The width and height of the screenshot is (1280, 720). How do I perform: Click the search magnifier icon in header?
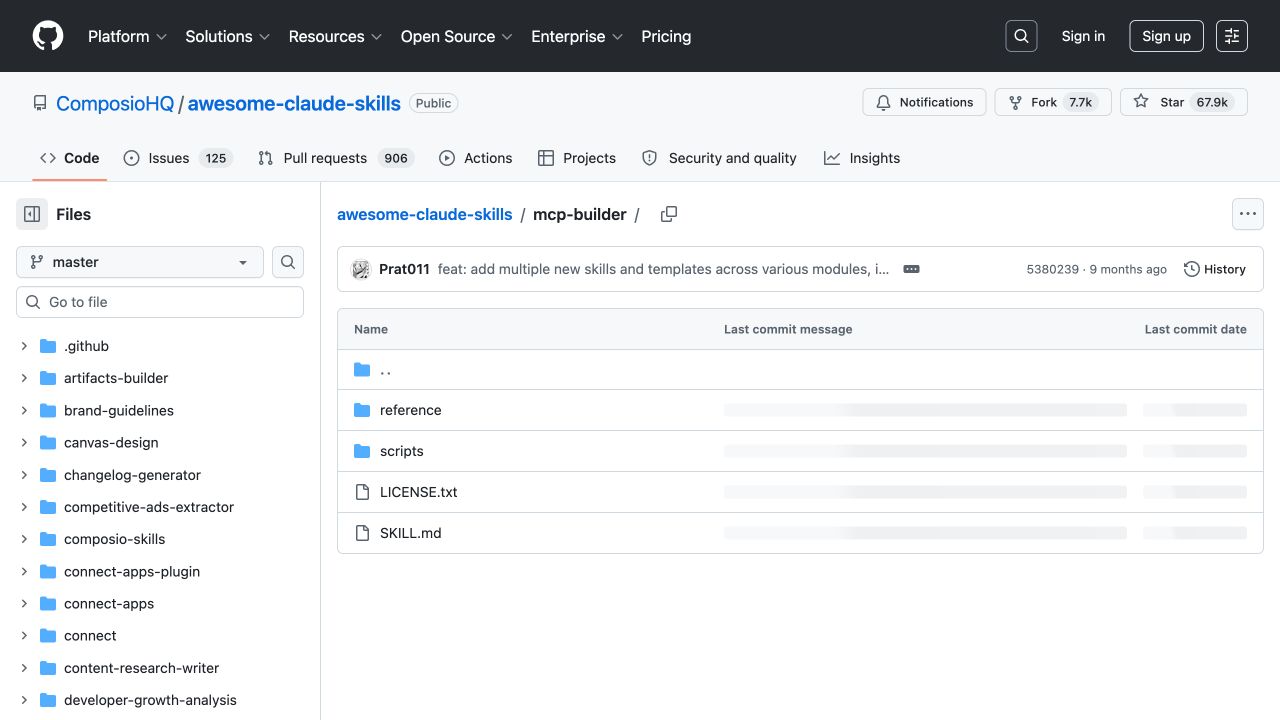pos(1021,36)
